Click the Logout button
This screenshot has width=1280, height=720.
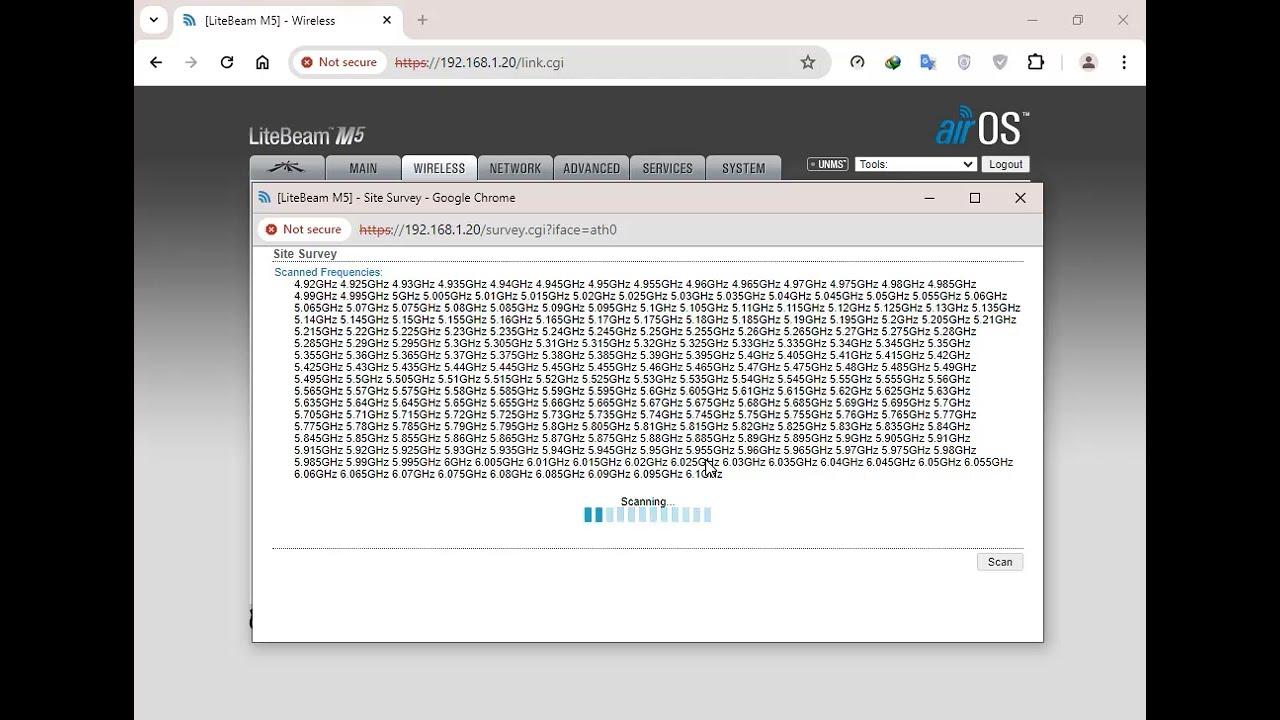coord(1005,164)
